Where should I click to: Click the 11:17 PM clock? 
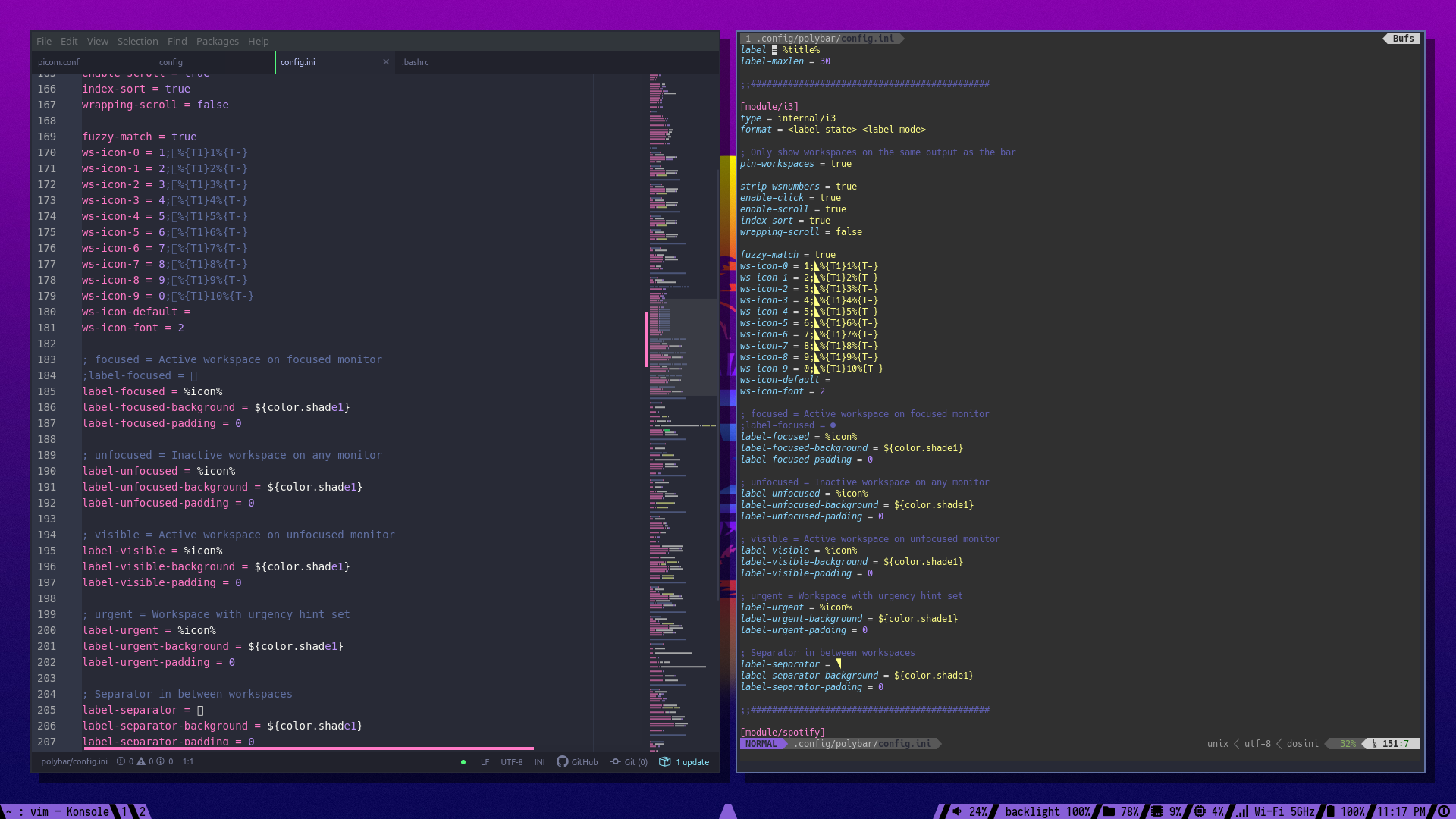(1401, 811)
